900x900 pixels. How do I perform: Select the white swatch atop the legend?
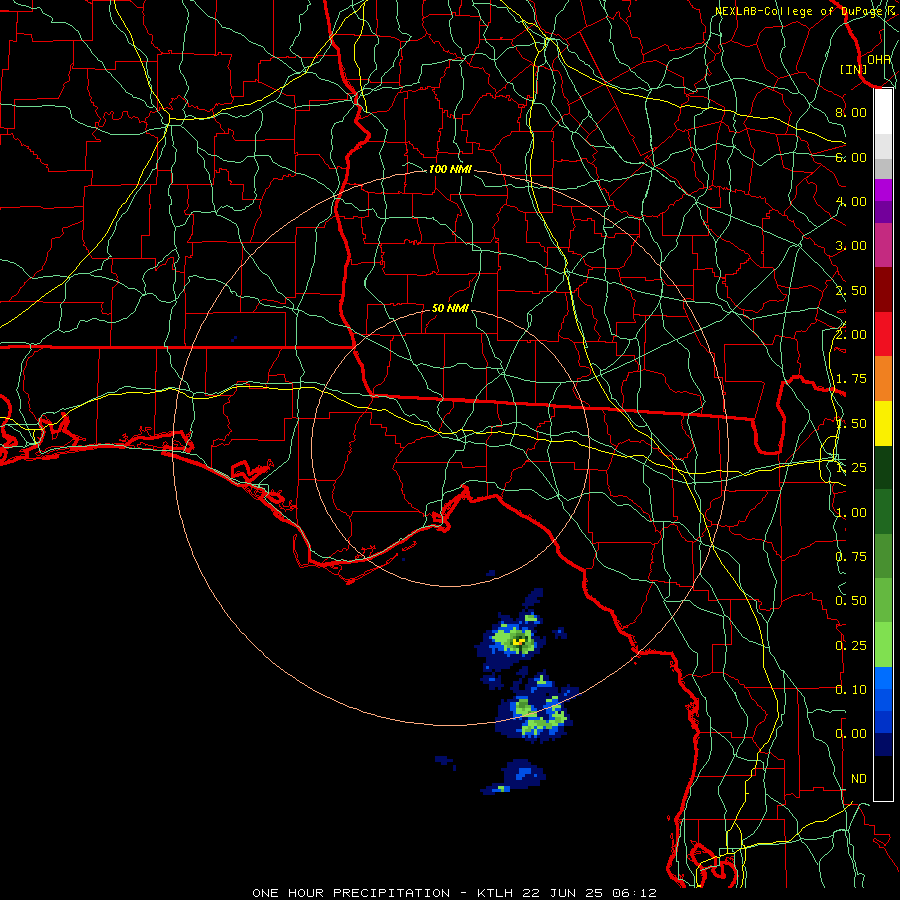pyautogui.click(x=883, y=112)
